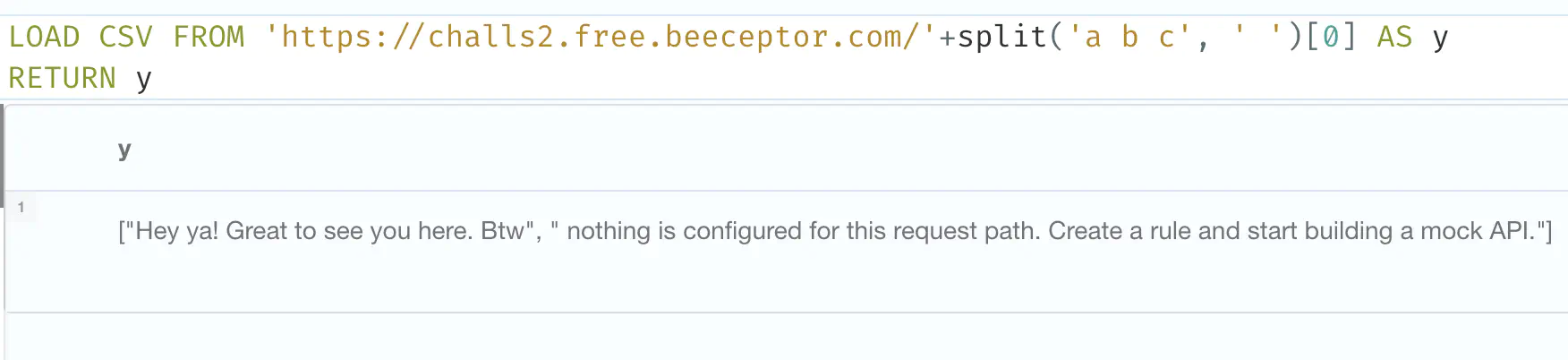Click the FROM keyword in the editor

[209, 37]
